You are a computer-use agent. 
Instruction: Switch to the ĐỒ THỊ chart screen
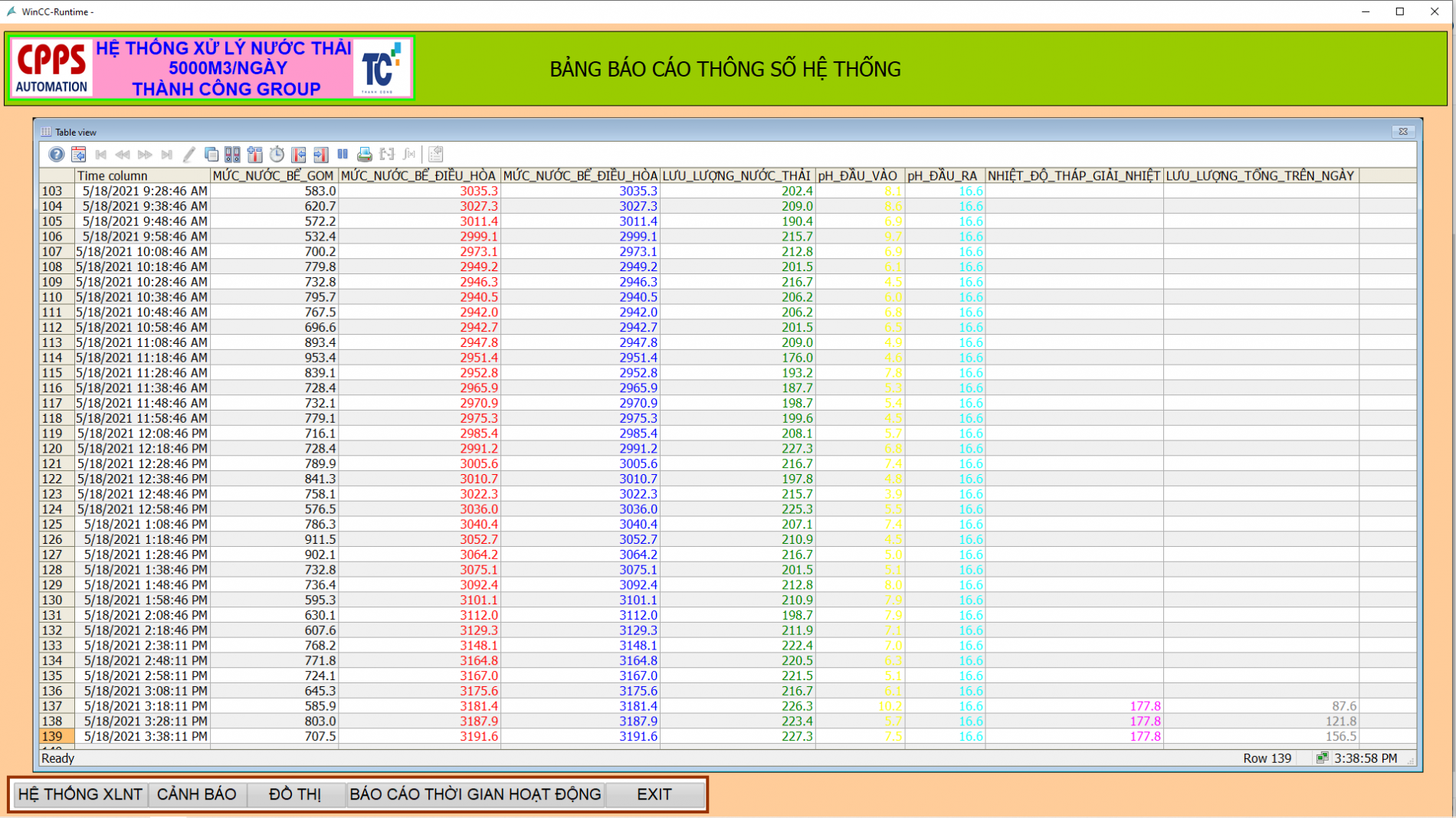(295, 794)
